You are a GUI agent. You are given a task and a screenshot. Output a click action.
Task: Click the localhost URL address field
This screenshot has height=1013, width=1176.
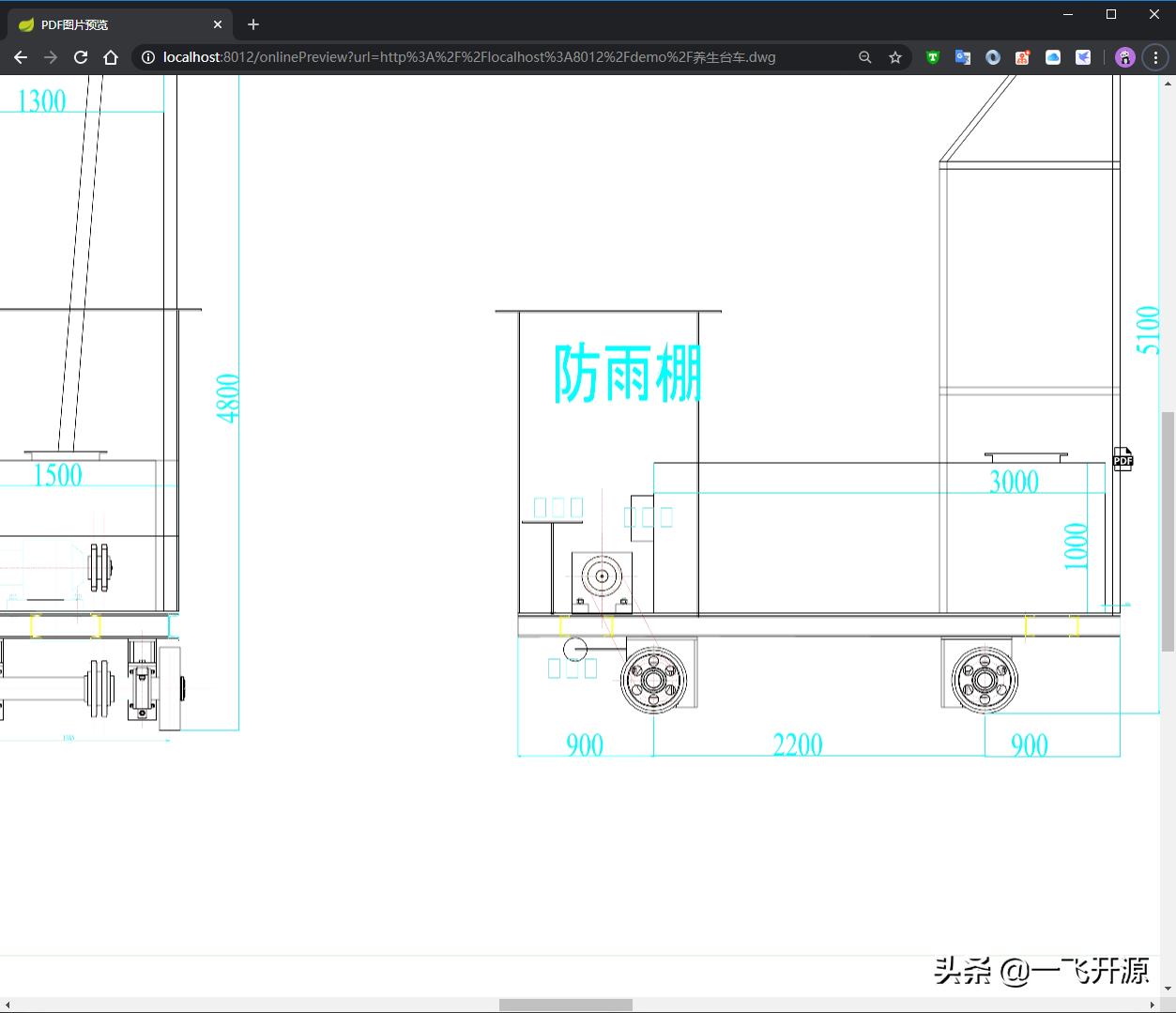point(469,57)
